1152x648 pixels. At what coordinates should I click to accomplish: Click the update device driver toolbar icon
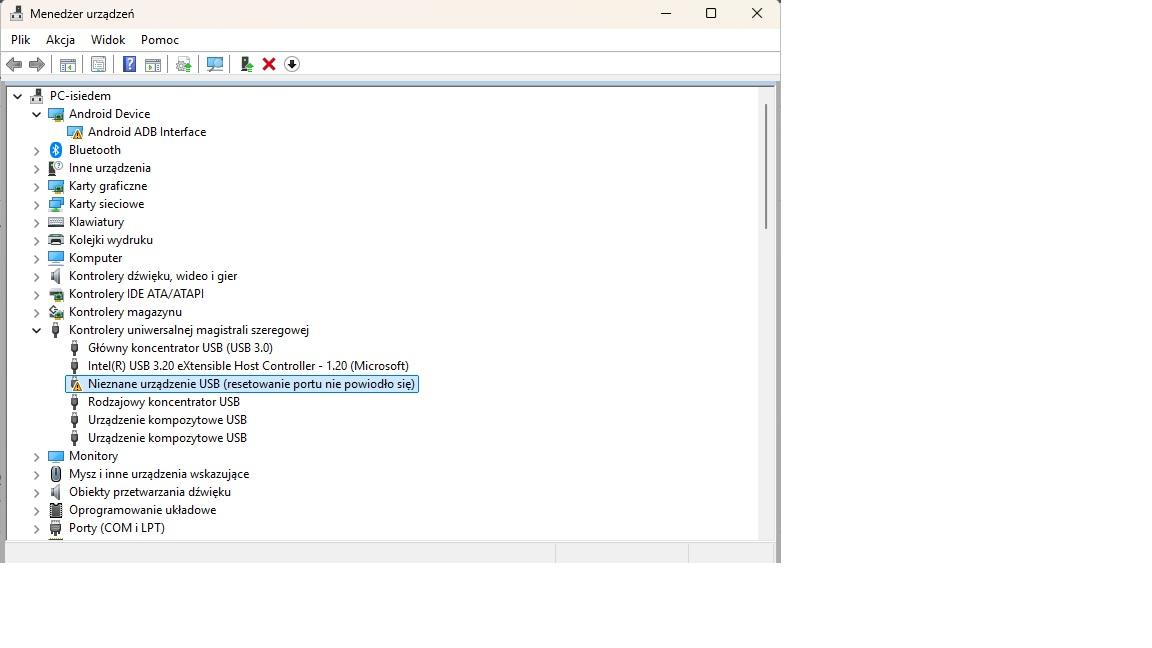246,64
